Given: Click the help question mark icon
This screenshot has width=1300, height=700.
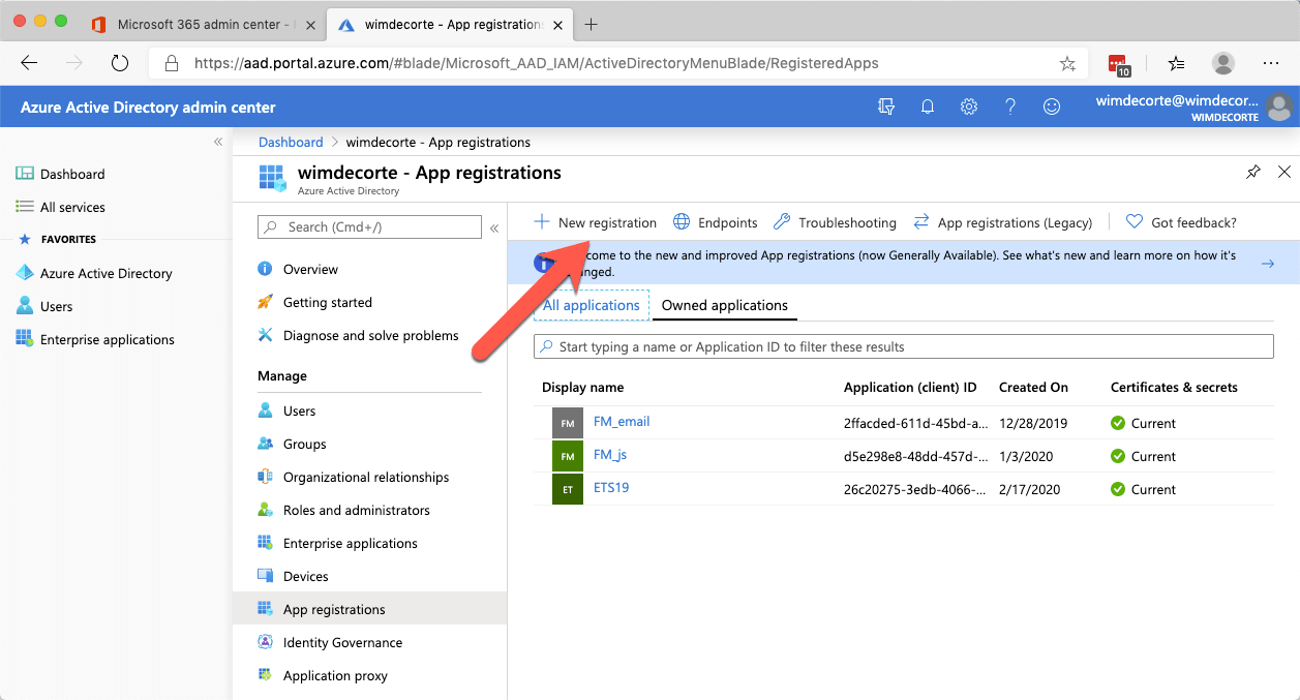Looking at the screenshot, I should click(x=1010, y=107).
